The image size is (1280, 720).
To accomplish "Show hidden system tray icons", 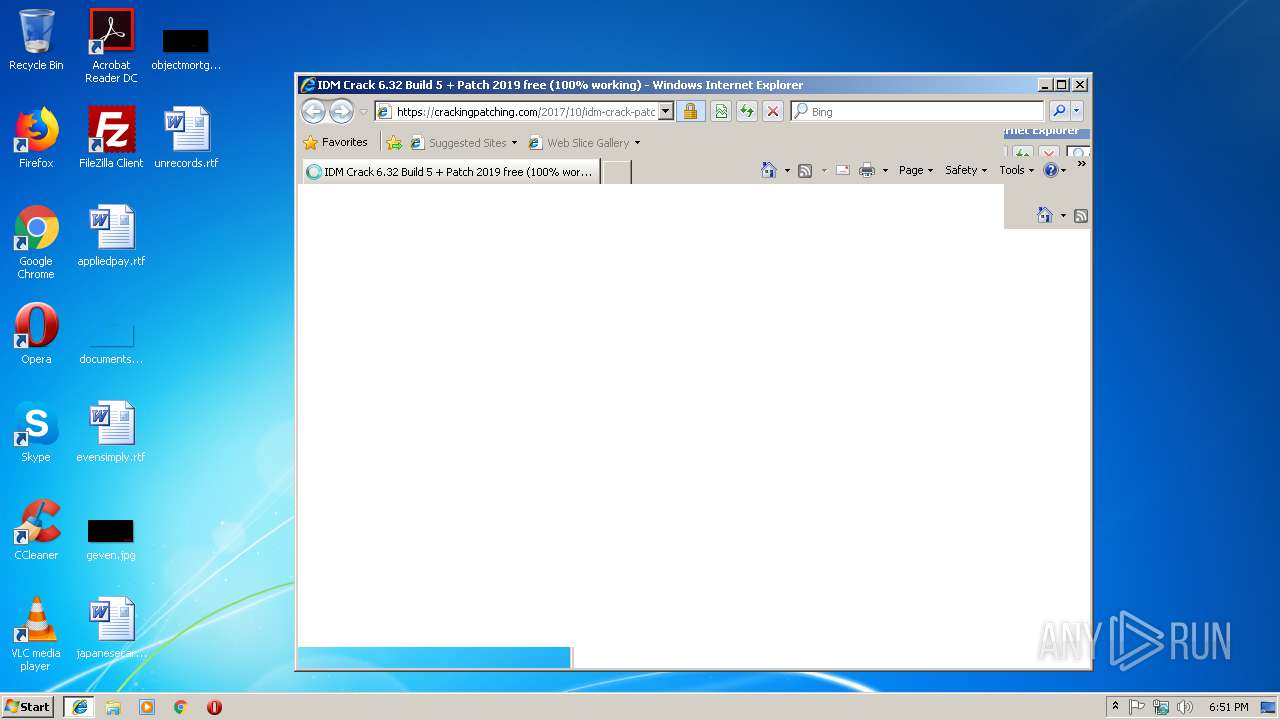I will pos(1116,707).
